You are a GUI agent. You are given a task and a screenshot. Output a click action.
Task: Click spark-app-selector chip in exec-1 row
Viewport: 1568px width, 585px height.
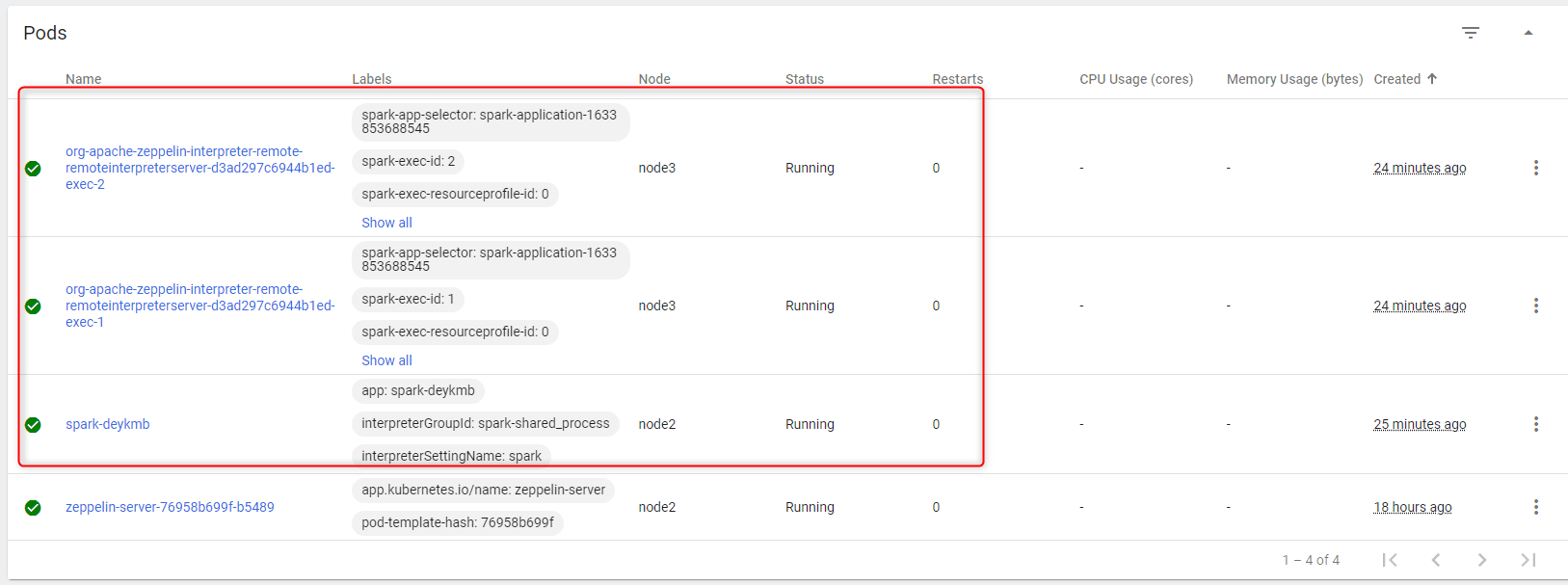pos(491,260)
